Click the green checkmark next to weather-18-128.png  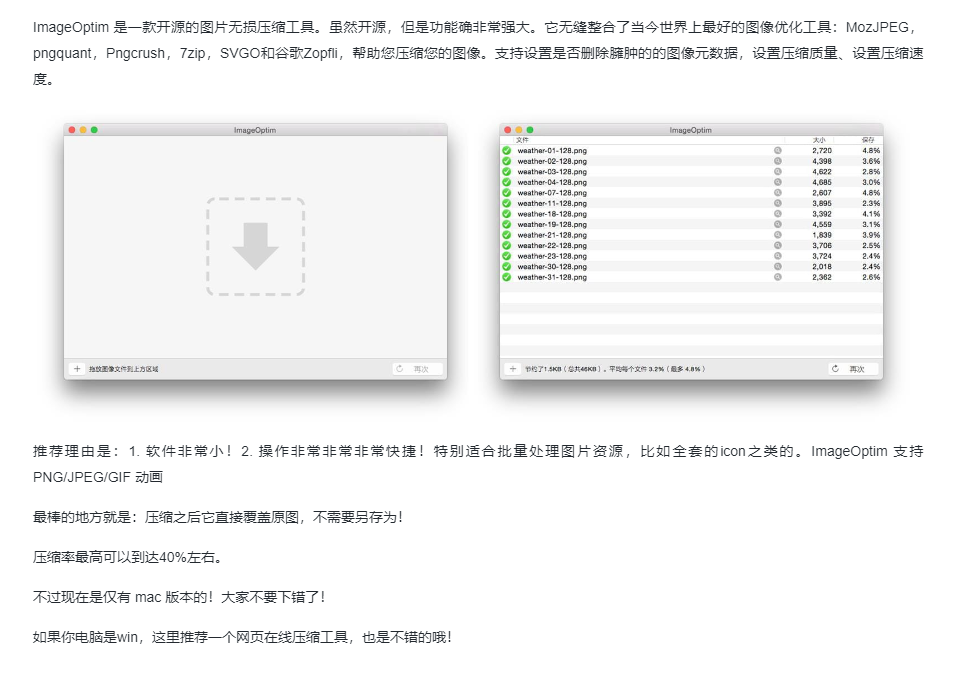tap(507, 214)
